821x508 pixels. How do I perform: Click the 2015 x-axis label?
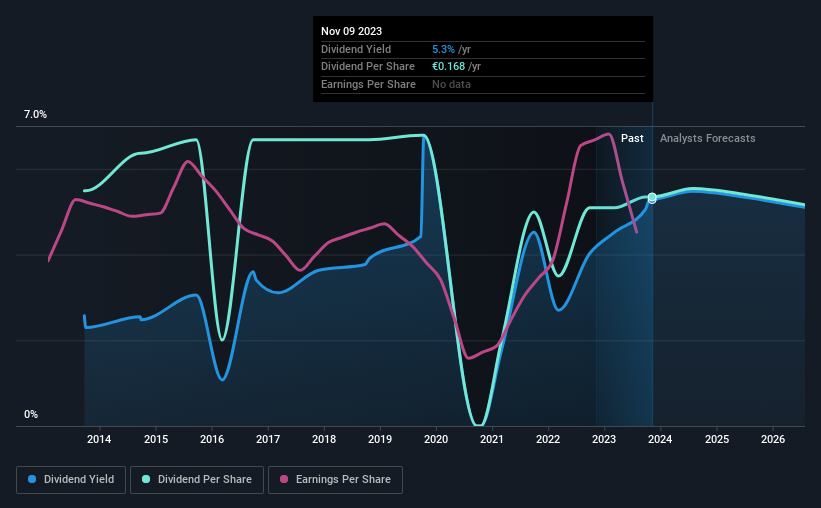(156, 439)
